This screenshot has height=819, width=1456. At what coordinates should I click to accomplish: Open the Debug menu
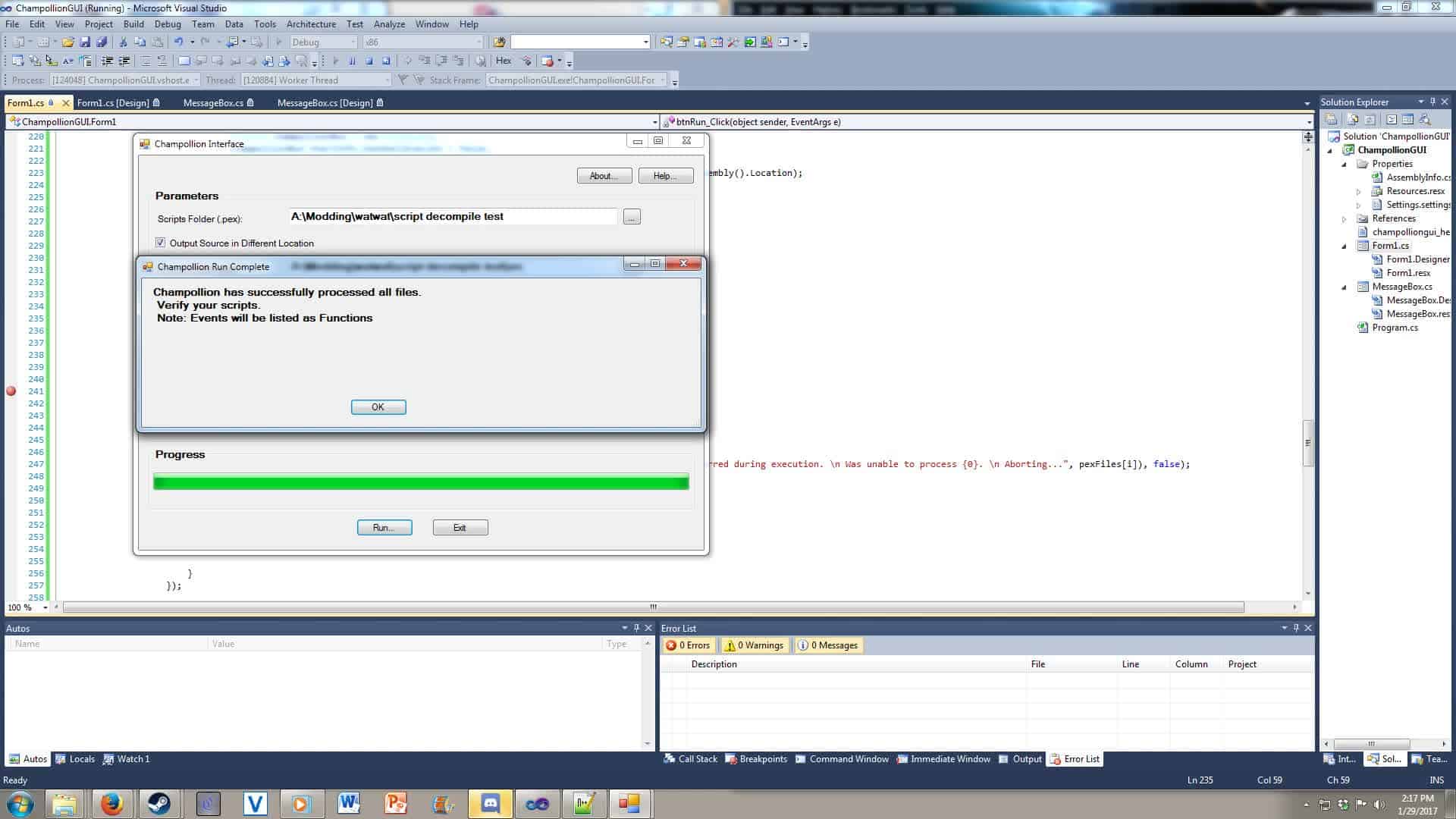168,24
